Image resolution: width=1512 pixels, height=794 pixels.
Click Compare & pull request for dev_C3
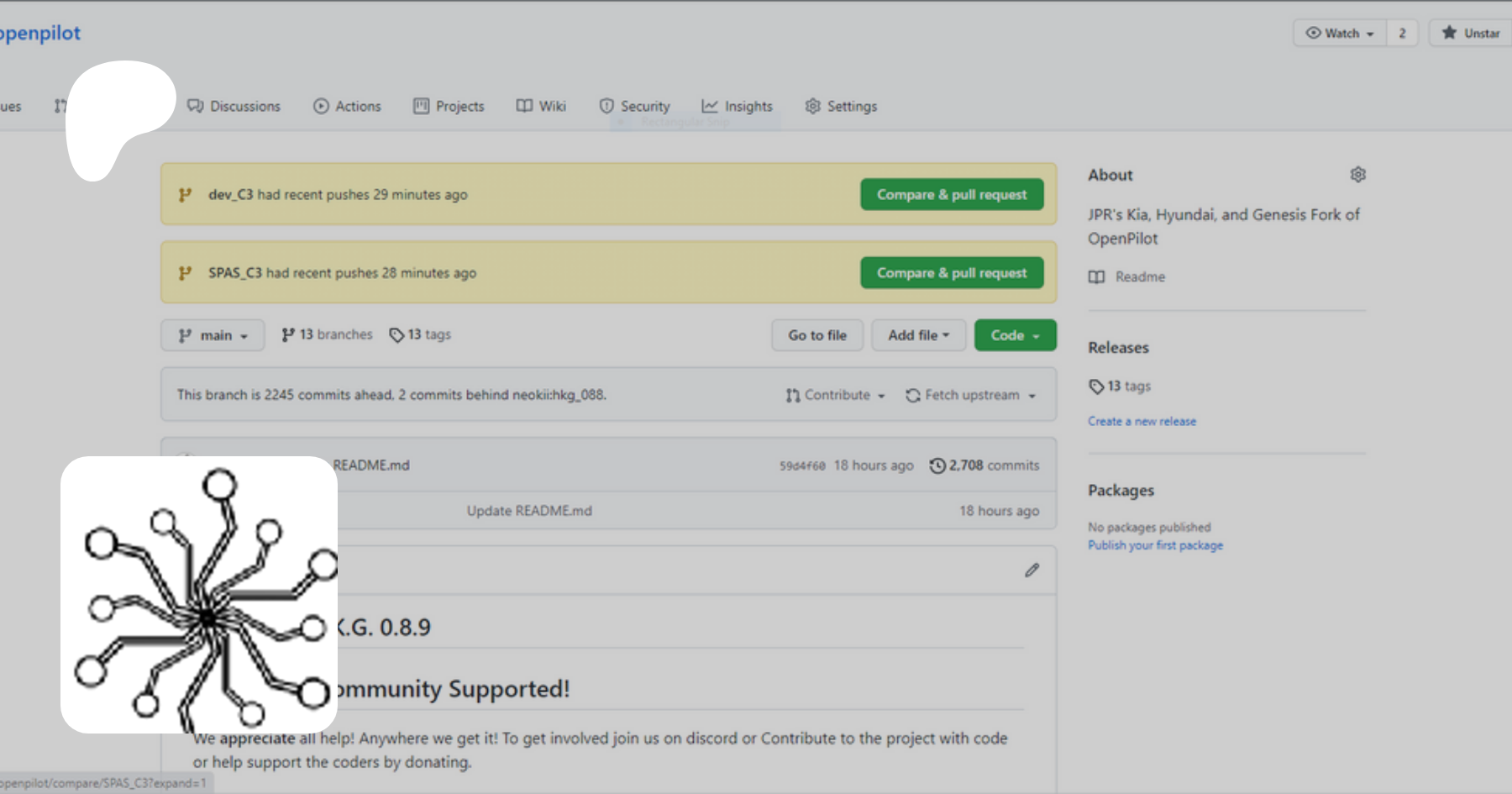point(952,195)
